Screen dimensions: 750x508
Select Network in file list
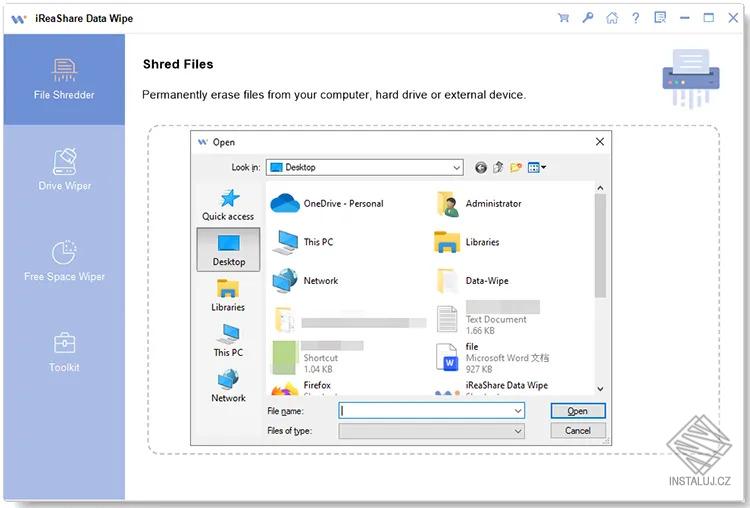tap(305, 281)
